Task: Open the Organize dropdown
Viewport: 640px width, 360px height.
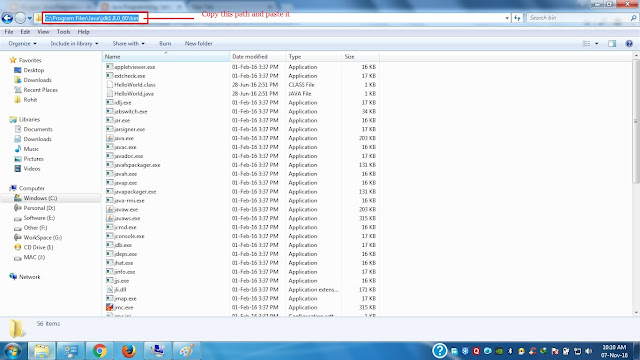Action: [22, 44]
